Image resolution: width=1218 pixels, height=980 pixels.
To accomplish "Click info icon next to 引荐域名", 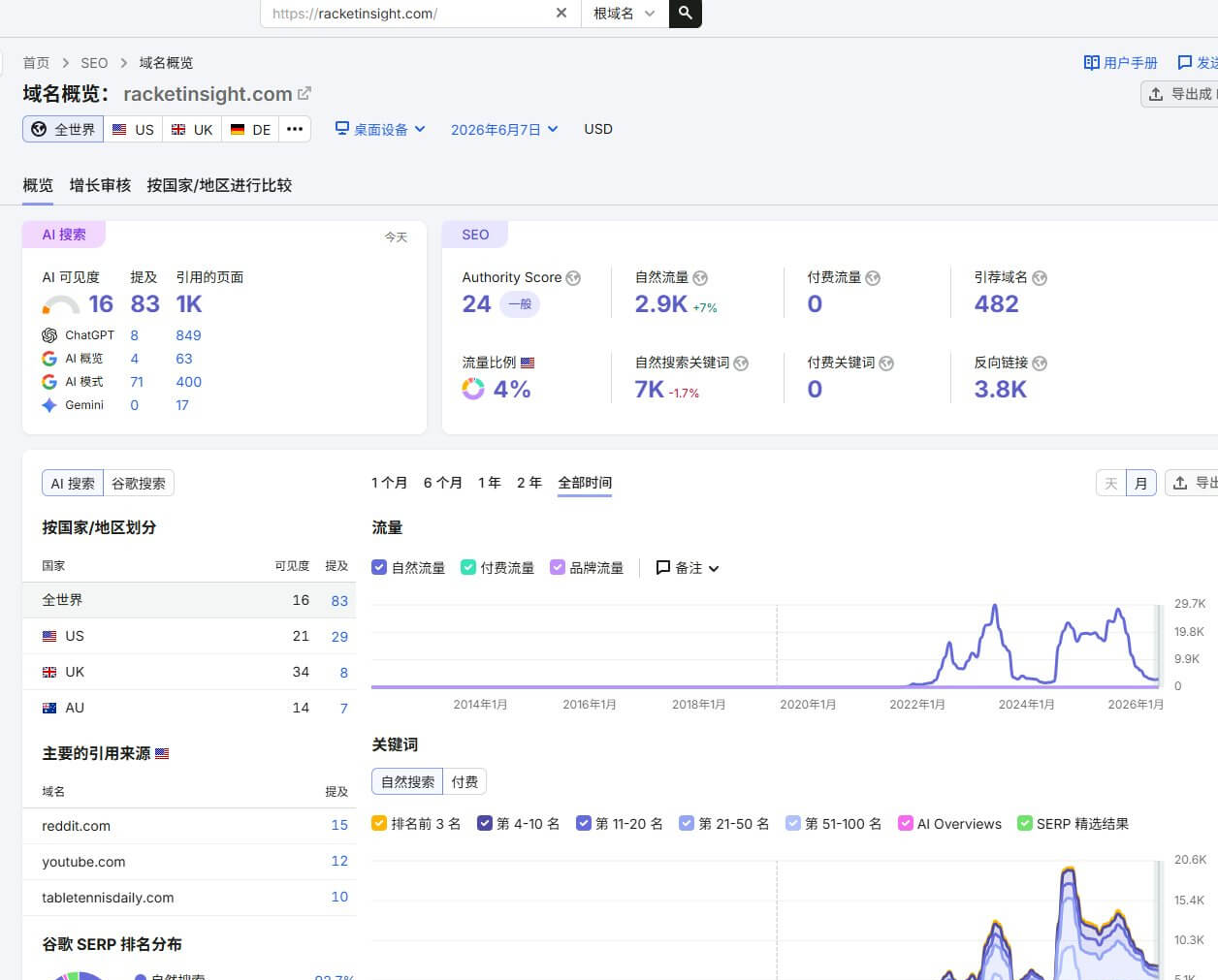I will (x=1040, y=278).
